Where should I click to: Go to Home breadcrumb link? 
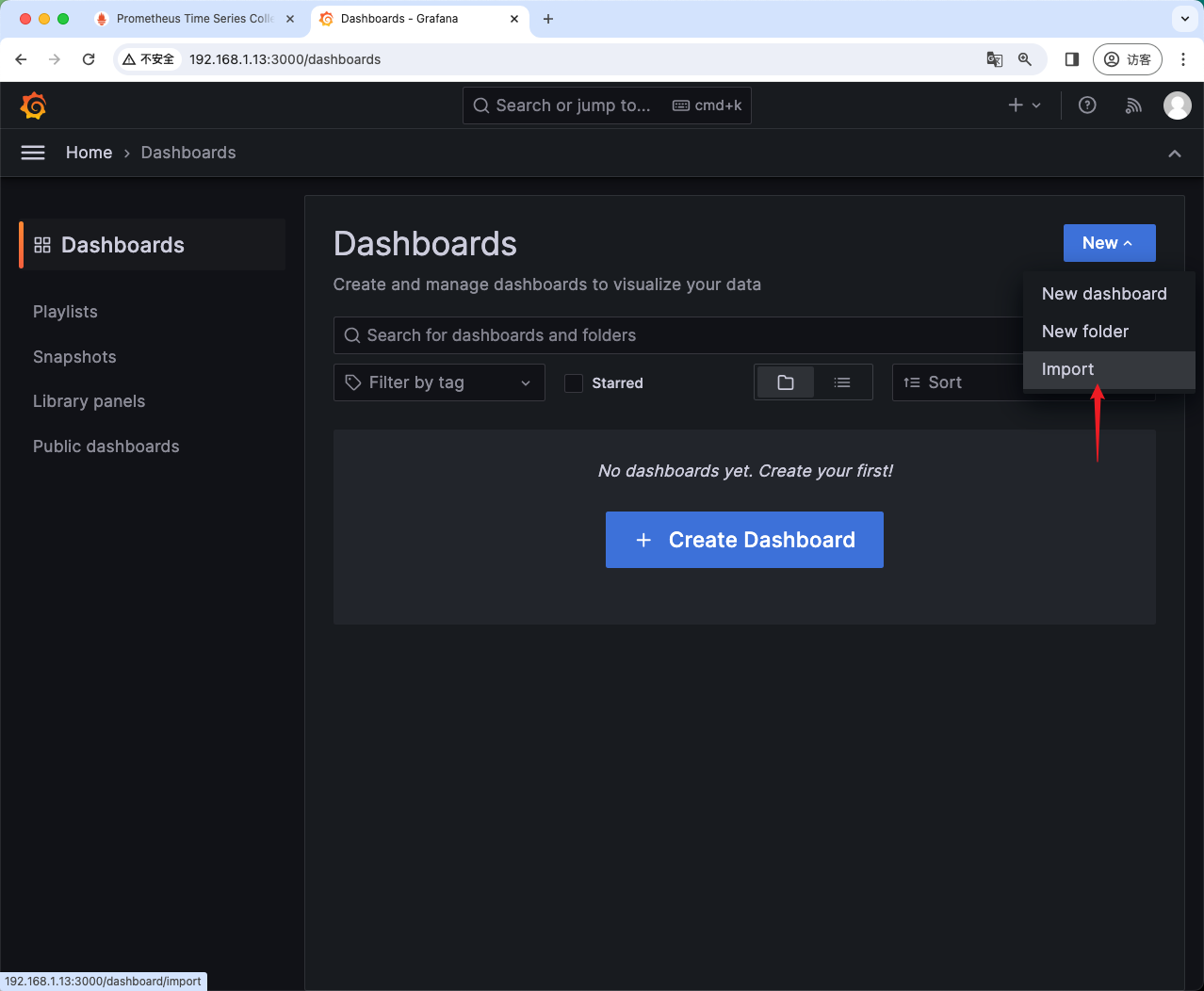tap(89, 153)
